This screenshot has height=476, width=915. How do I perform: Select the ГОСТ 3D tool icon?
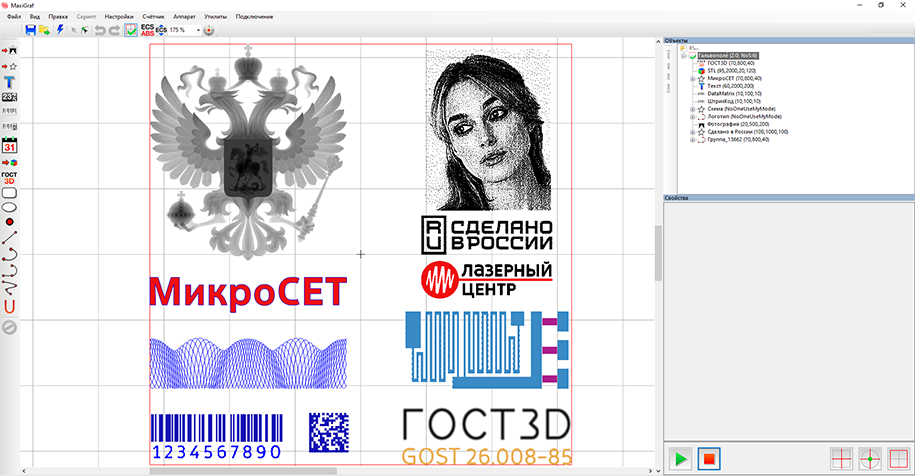click(x=9, y=178)
